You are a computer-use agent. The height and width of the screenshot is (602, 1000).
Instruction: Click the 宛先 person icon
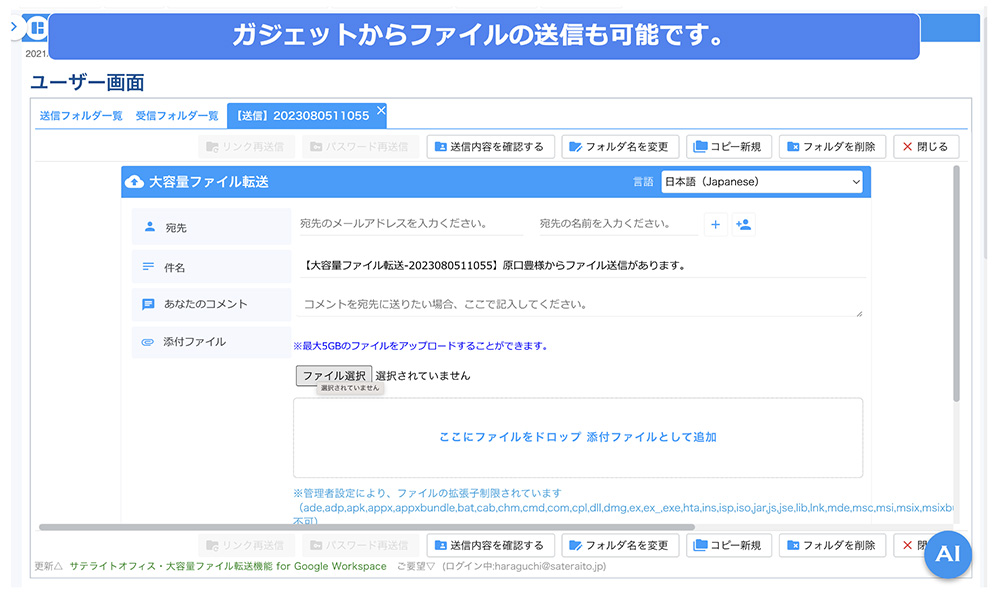[150, 227]
